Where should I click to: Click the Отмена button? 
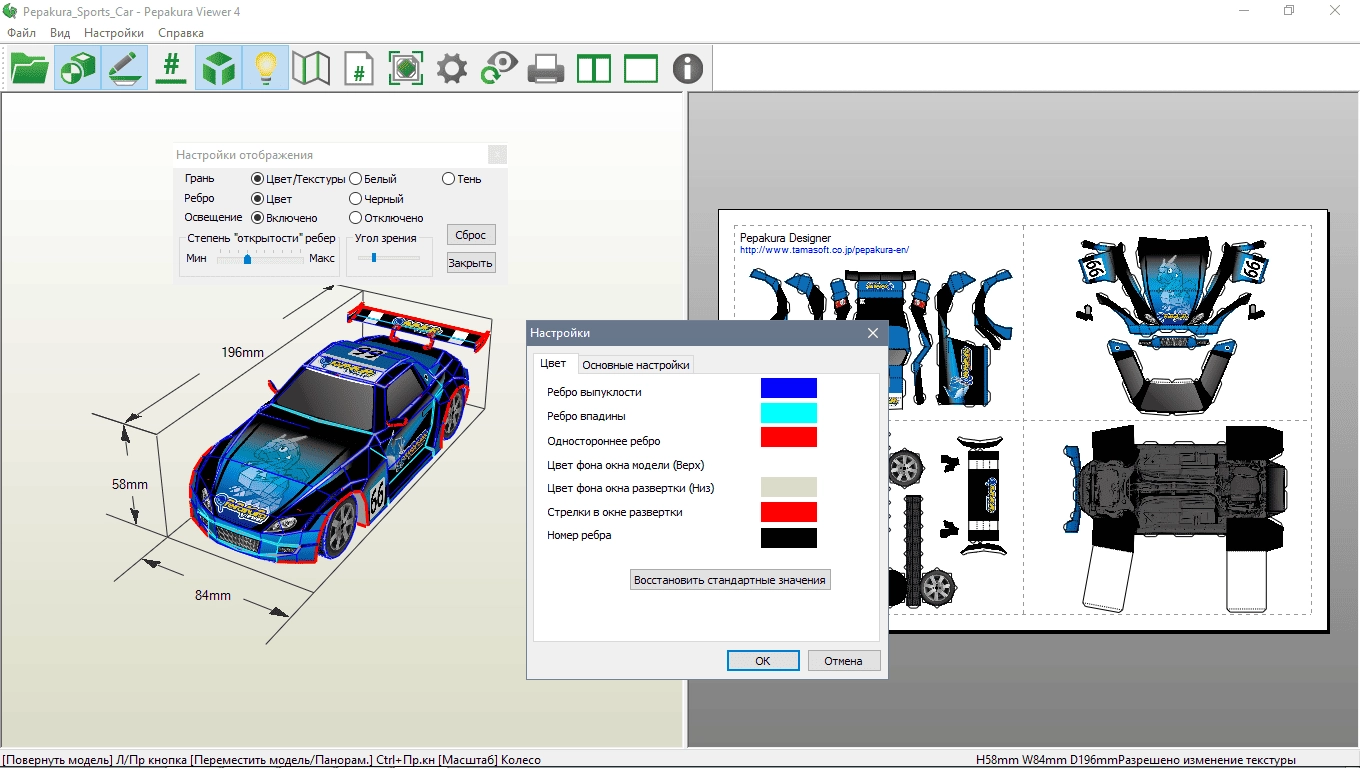[843, 661]
